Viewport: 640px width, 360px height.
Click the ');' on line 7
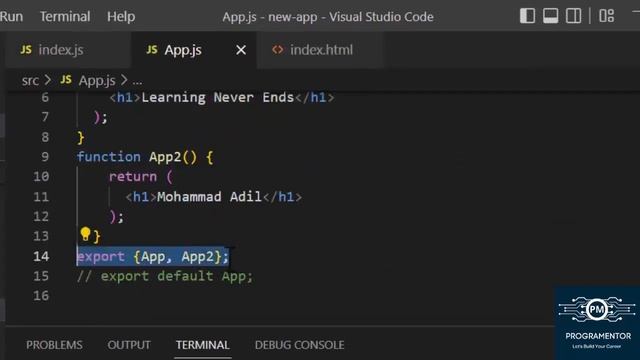101,118
